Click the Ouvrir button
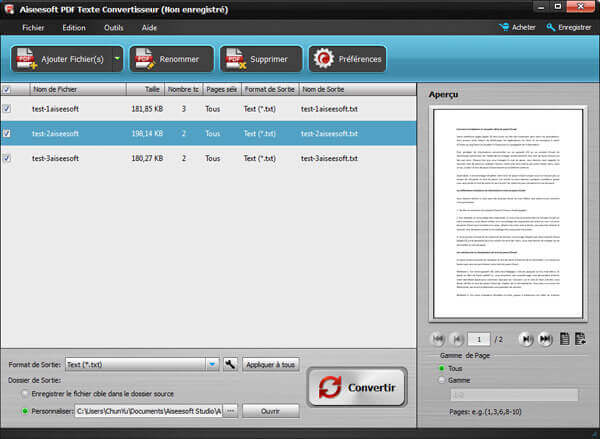This screenshot has height=439, width=600. point(271,411)
